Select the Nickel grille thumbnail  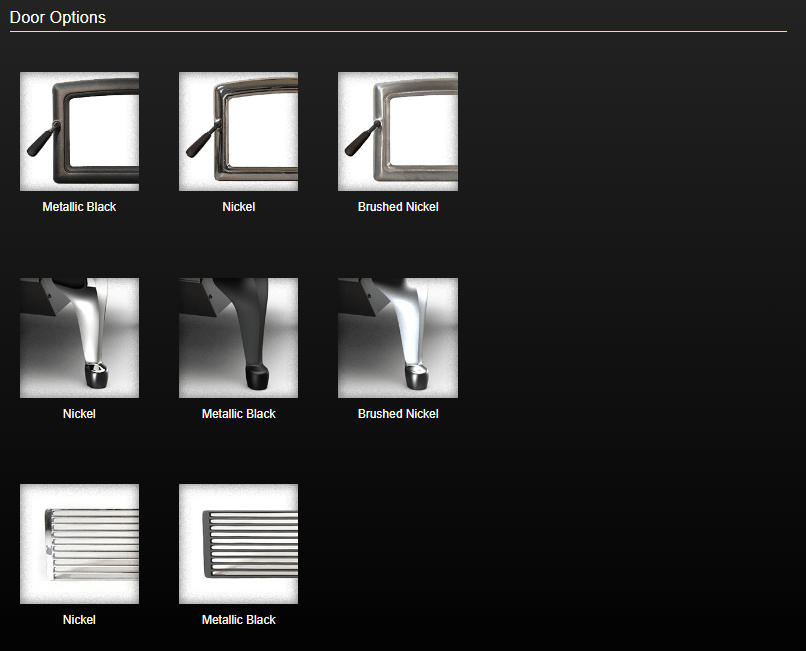[79, 544]
